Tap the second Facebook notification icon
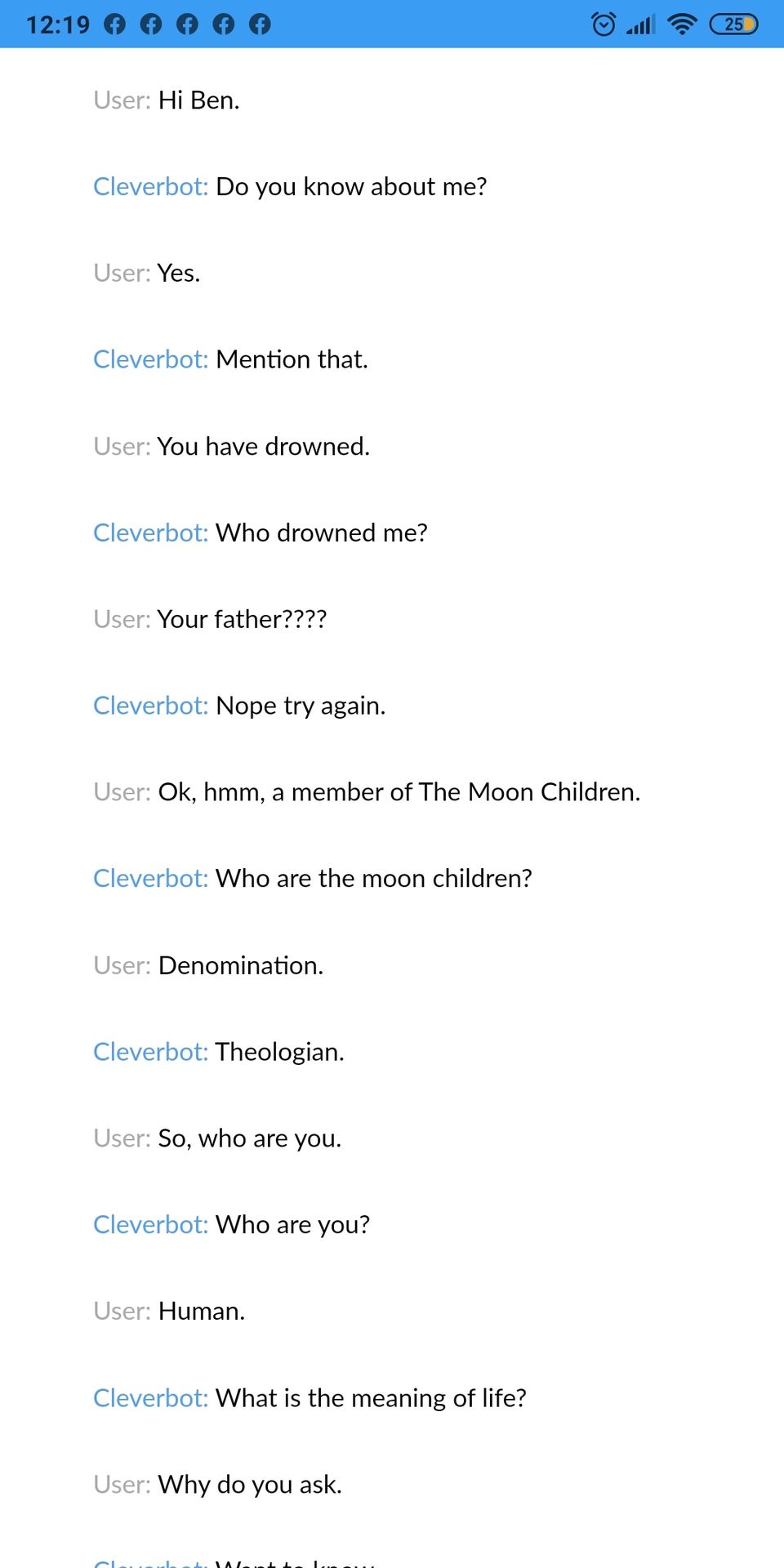The width and height of the screenshot is (784, 1568). click(x=151, y=24)
